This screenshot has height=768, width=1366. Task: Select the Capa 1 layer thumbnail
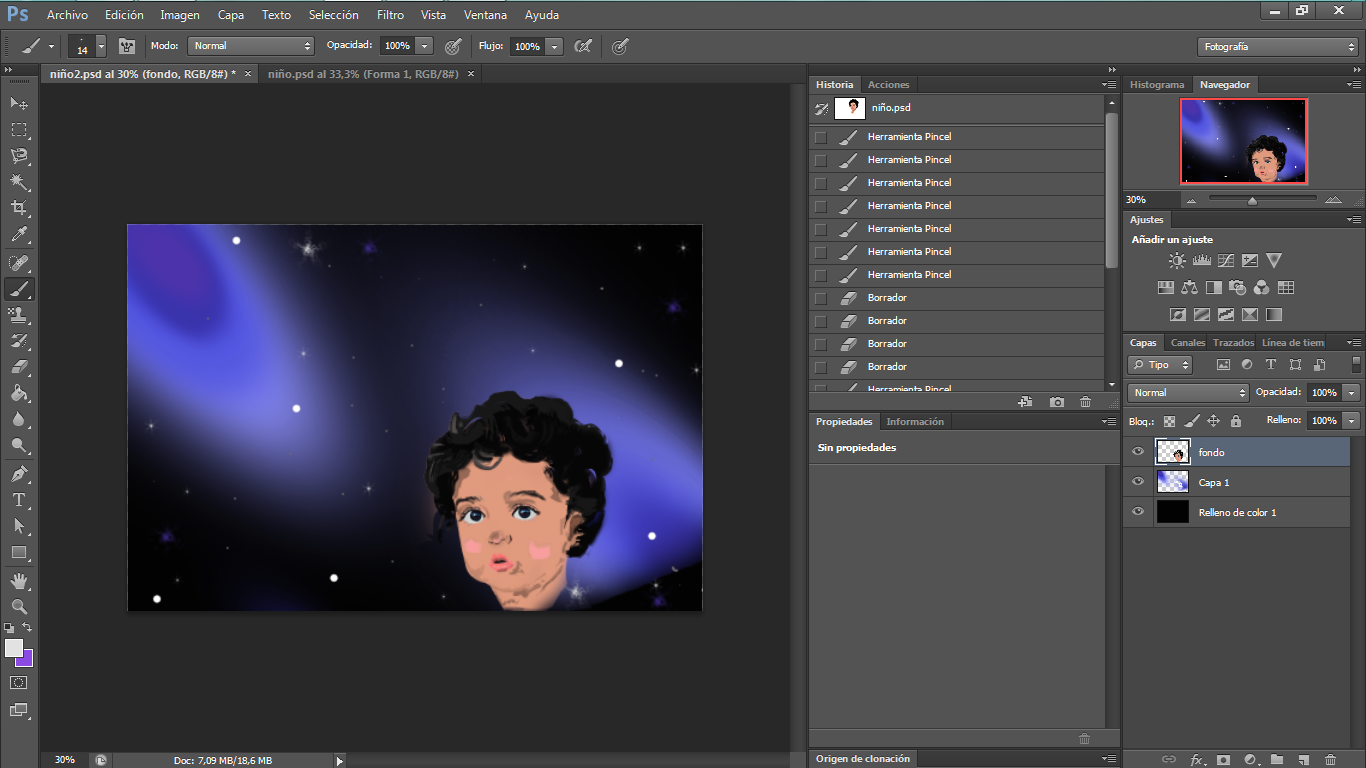click(x=1172, y=482)
